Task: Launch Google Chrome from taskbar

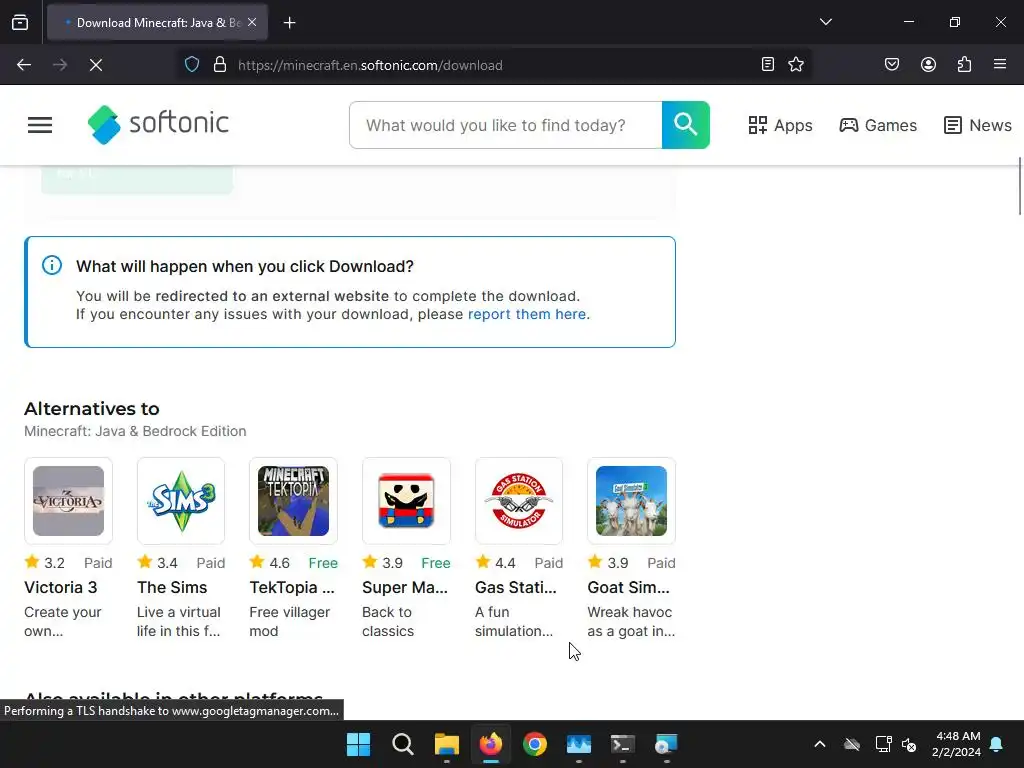Action: point(535,744)
